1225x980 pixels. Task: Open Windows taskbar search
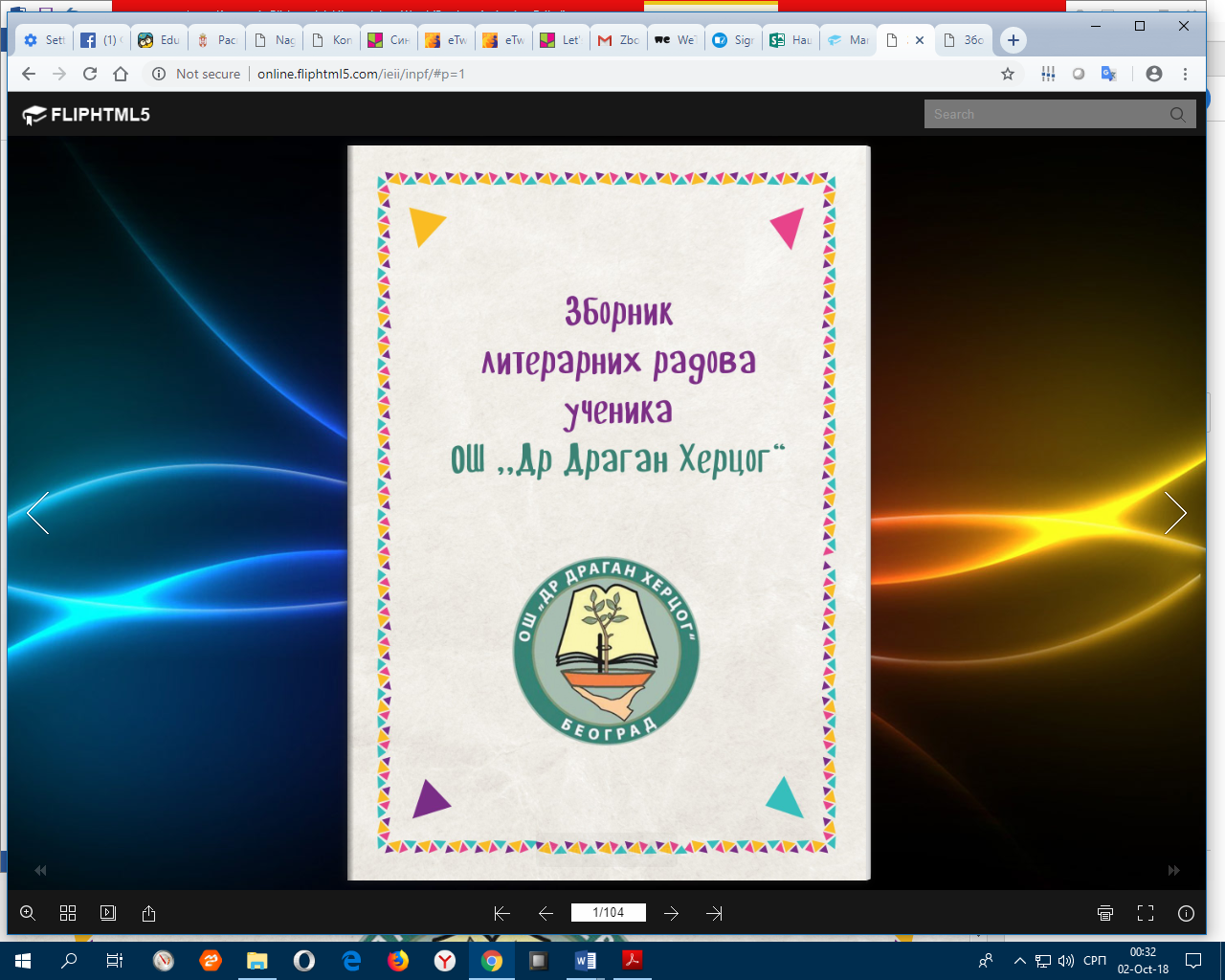pyautogui.click(x=69, y=961)
